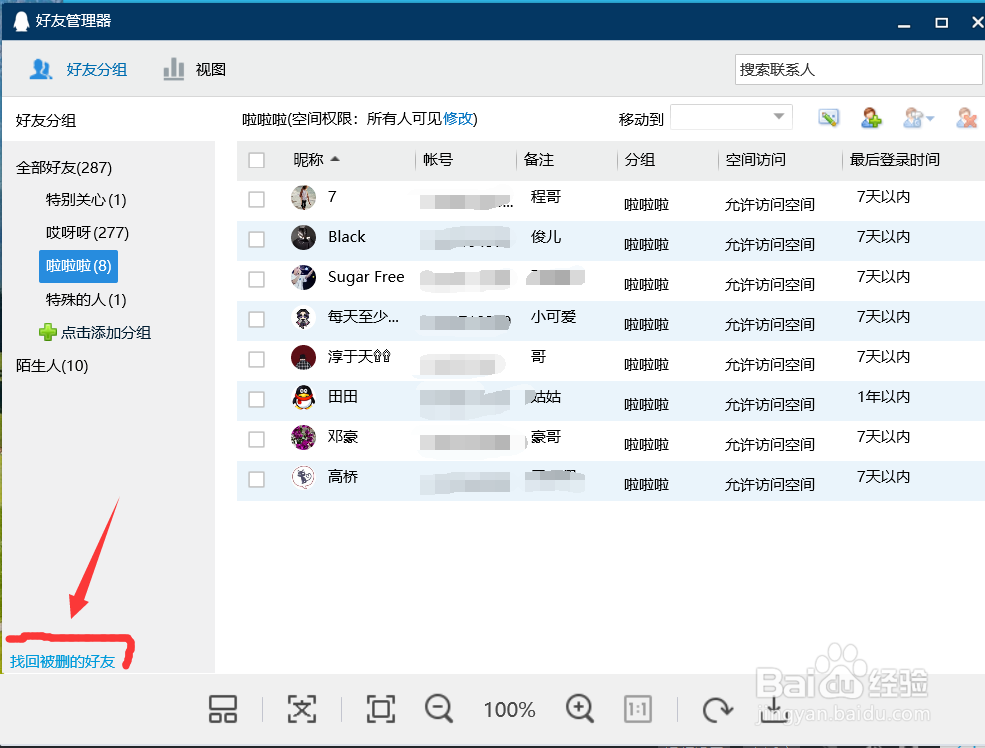Toggle 昵称 column sort arrow

[x=335, y=158]
